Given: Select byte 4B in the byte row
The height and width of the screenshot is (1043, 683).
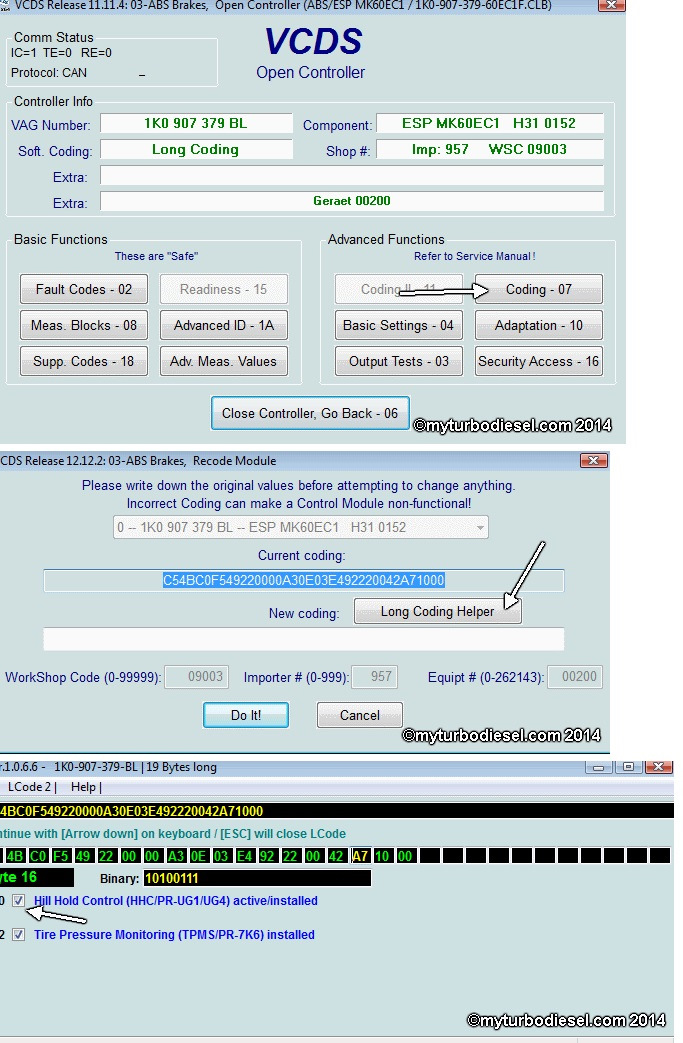Looking at the screenshot, I should (x=15, y=855).
